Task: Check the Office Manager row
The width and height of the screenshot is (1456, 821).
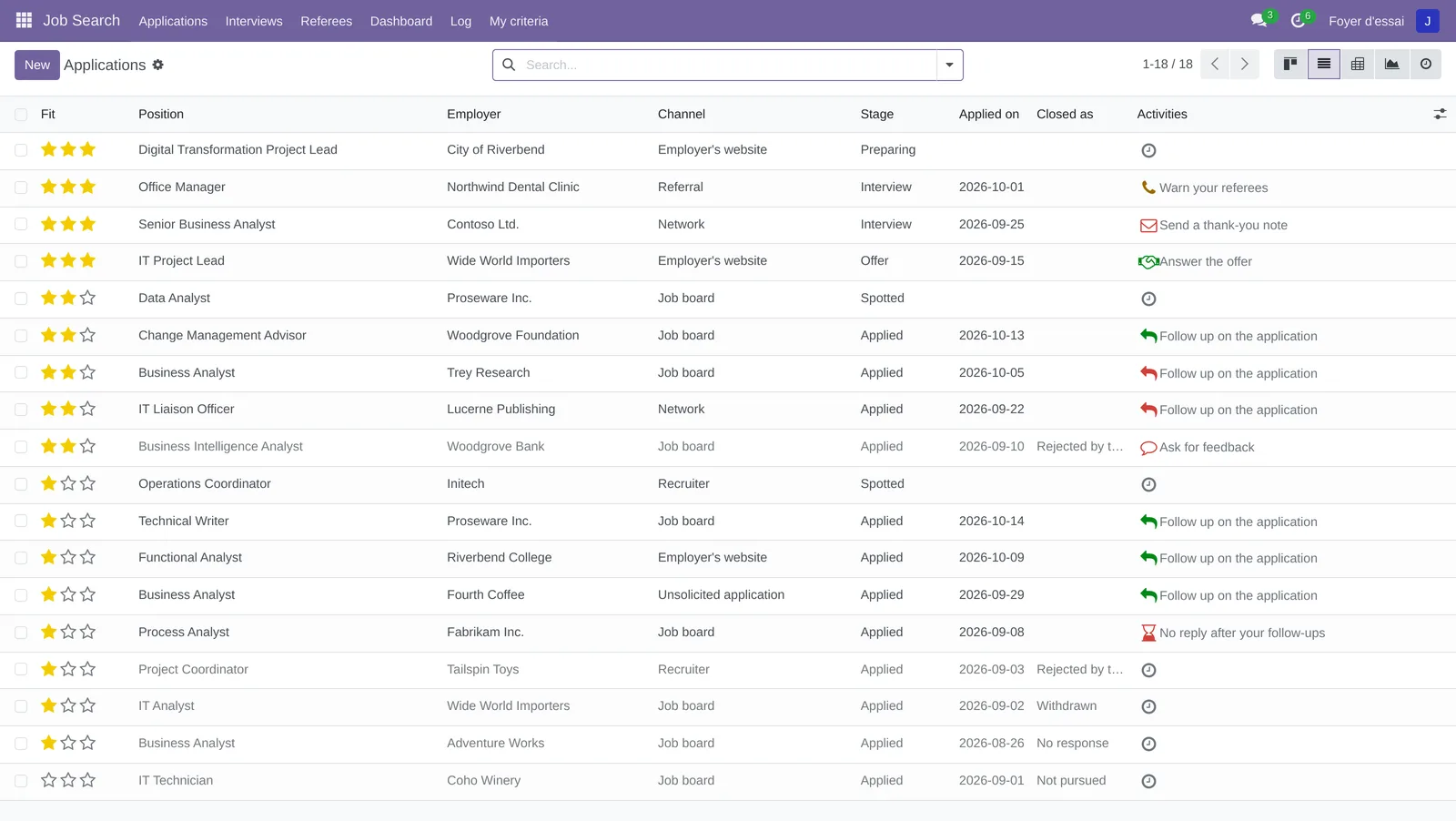Action: (x=21, y=188)
